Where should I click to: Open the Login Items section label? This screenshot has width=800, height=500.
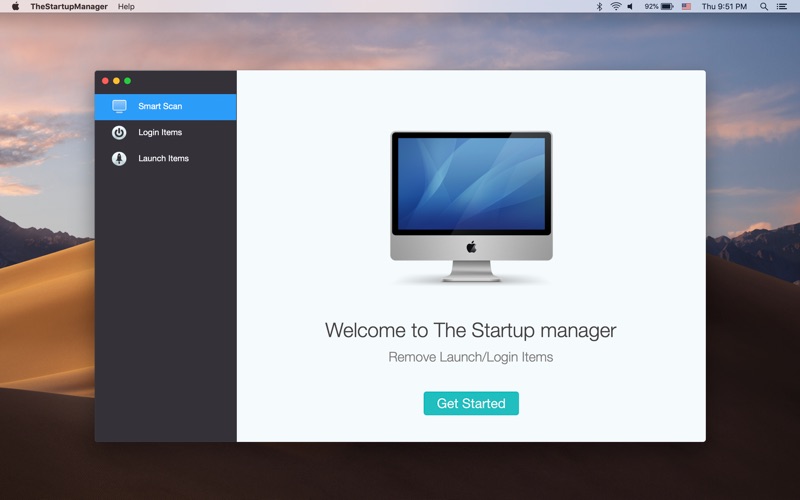point(160,132)
